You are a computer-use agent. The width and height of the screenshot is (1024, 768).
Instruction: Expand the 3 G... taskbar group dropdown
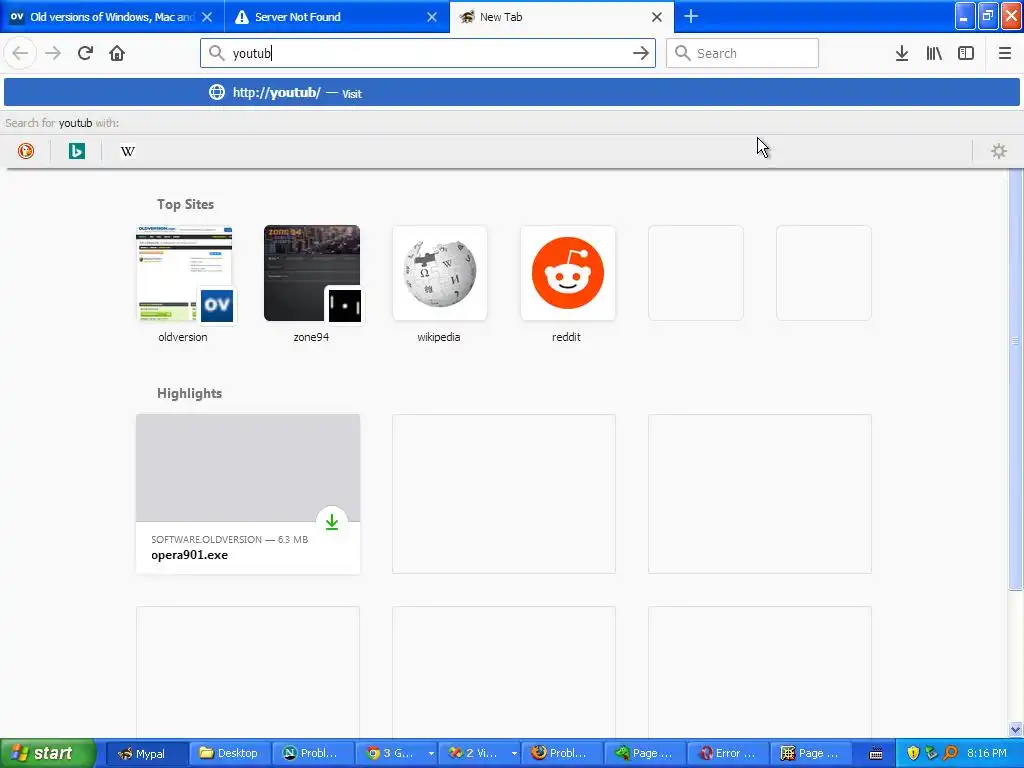tap(431, 753)
